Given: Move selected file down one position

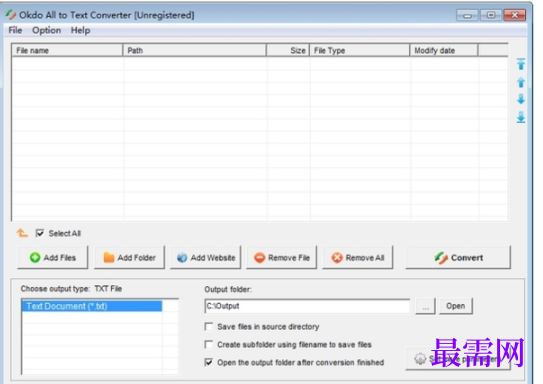Looking at the screenshot, I should (x=521, y=99).
